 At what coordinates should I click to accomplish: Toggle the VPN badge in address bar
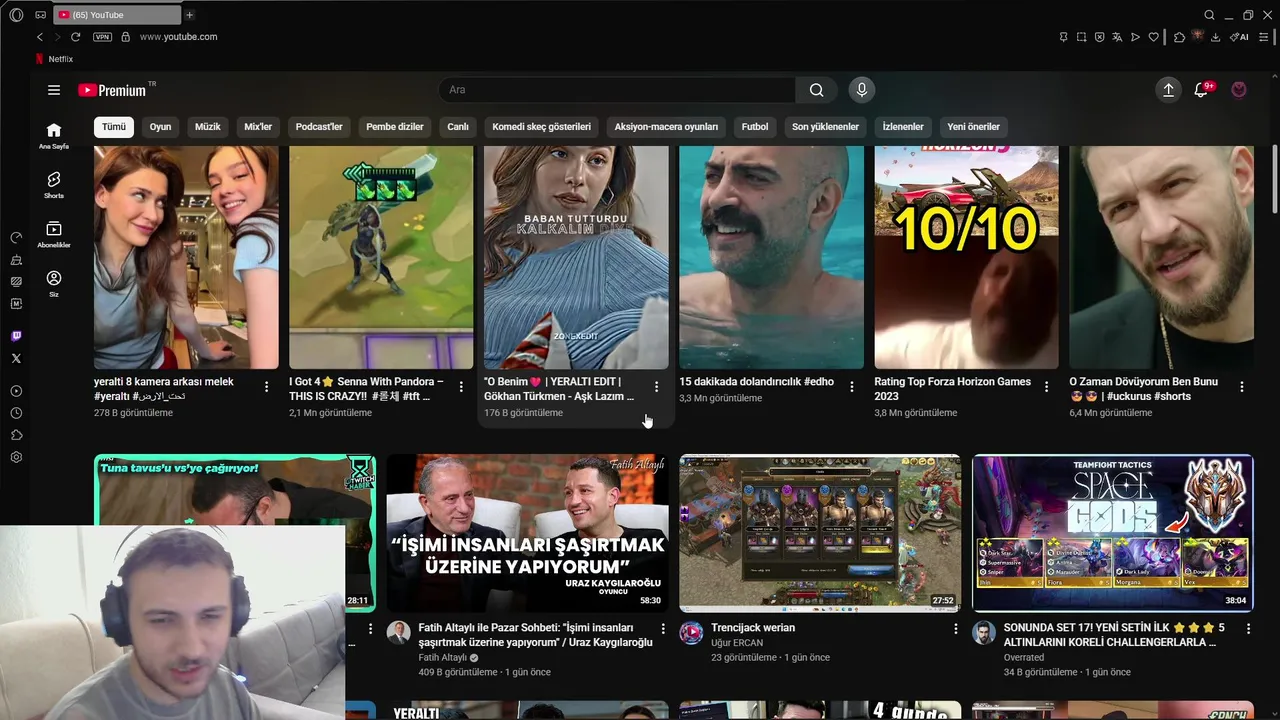click(102, 37)
